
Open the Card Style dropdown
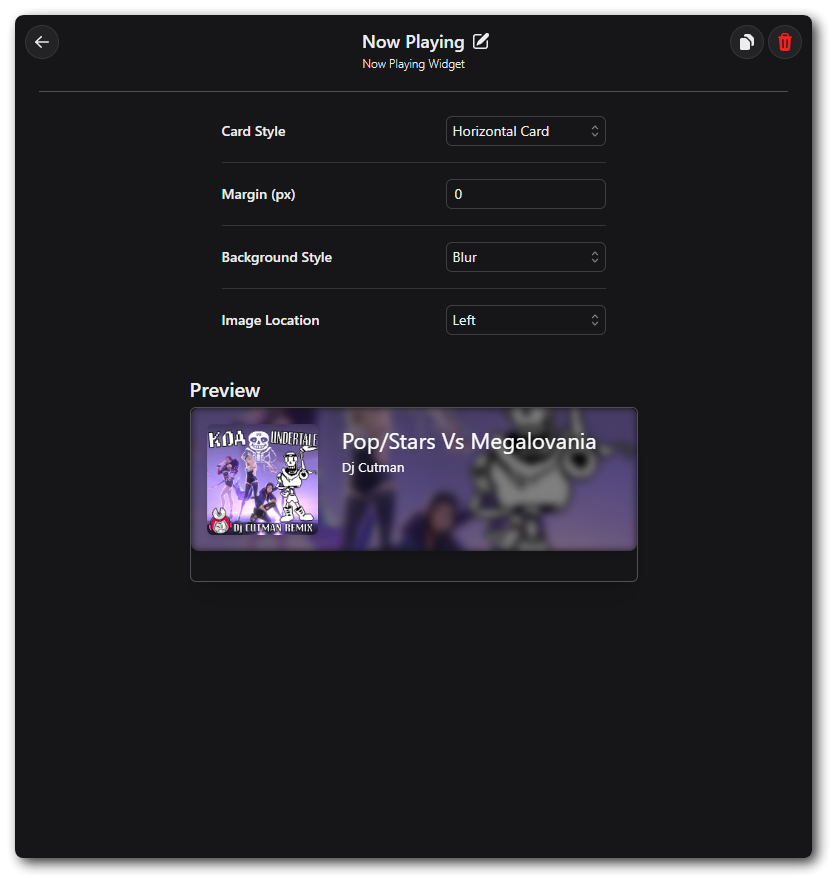525,131
